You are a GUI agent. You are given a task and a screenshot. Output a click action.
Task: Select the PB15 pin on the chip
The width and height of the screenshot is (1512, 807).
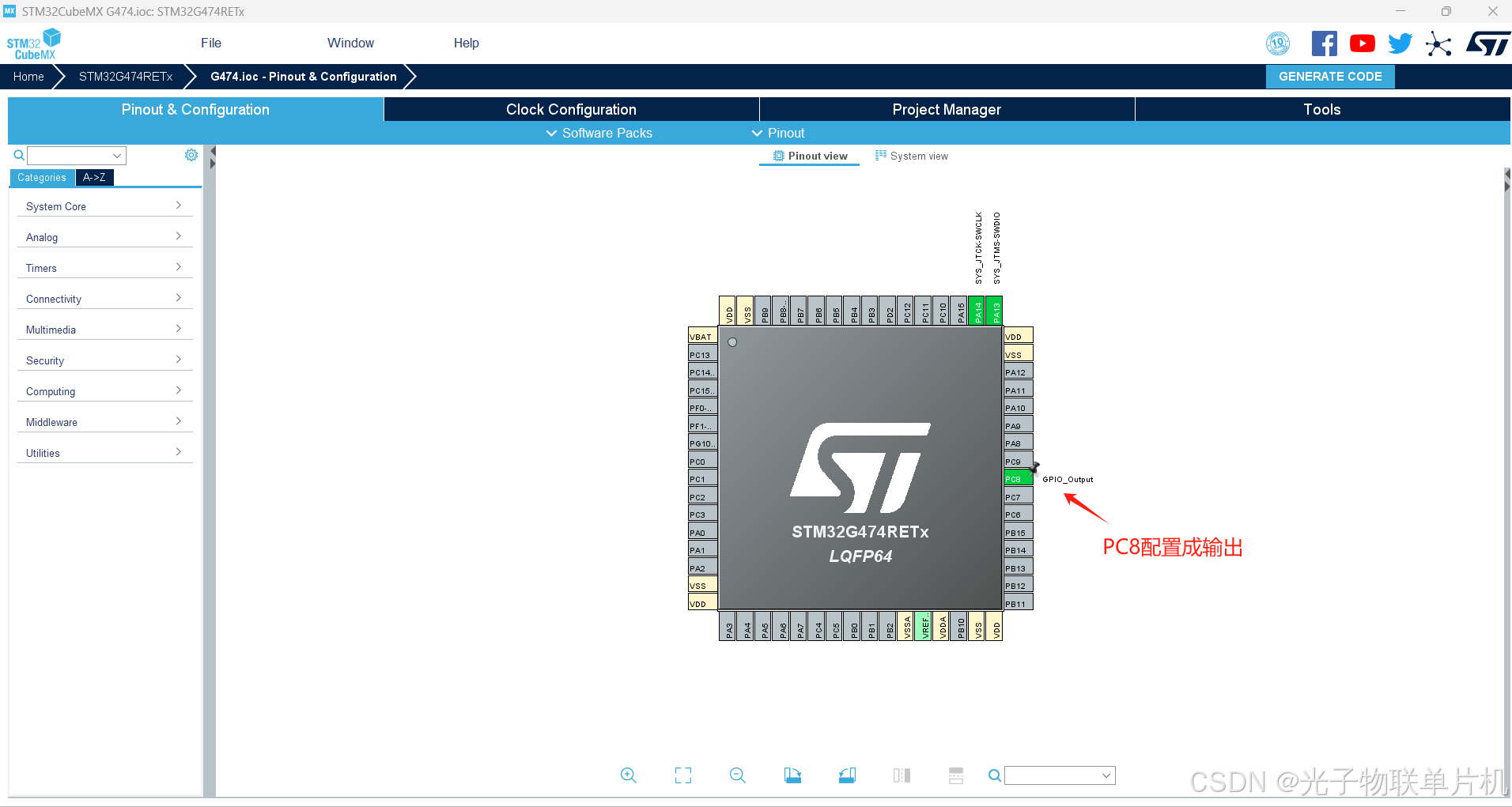click(x=1019, y=533)
